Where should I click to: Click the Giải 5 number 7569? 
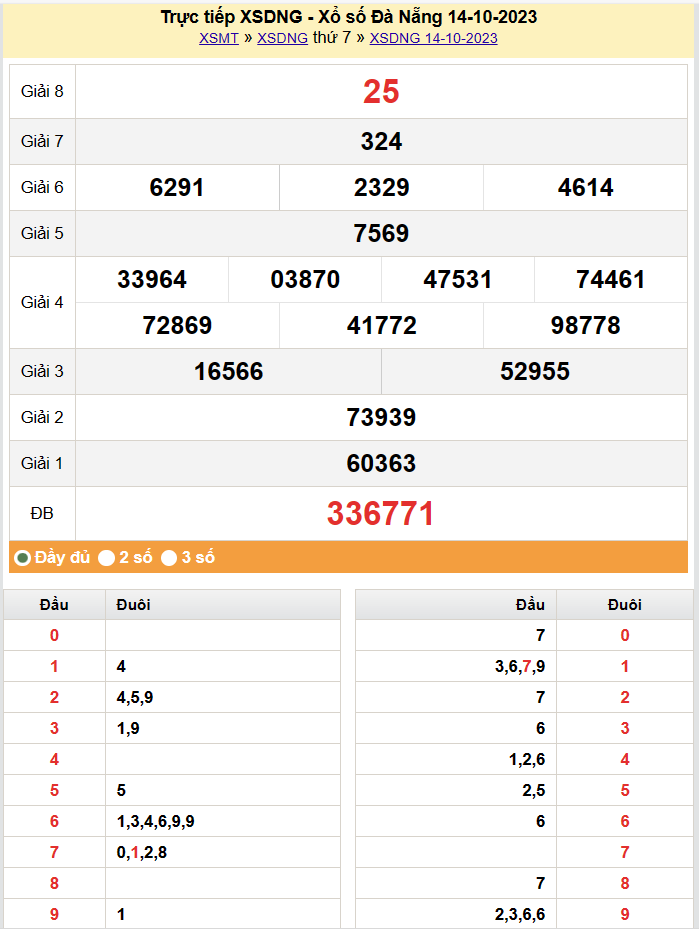(381, 234)
